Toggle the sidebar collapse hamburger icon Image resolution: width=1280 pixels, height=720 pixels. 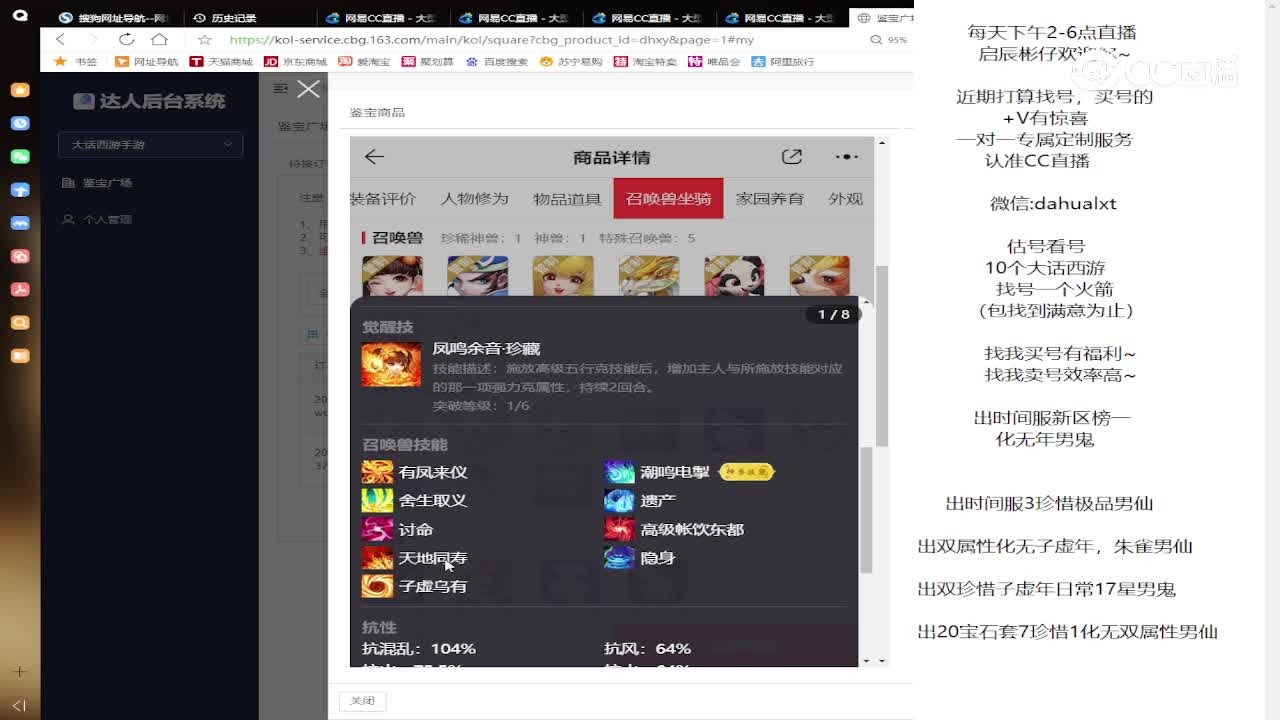pyautogui.click(x=281, y=88)
